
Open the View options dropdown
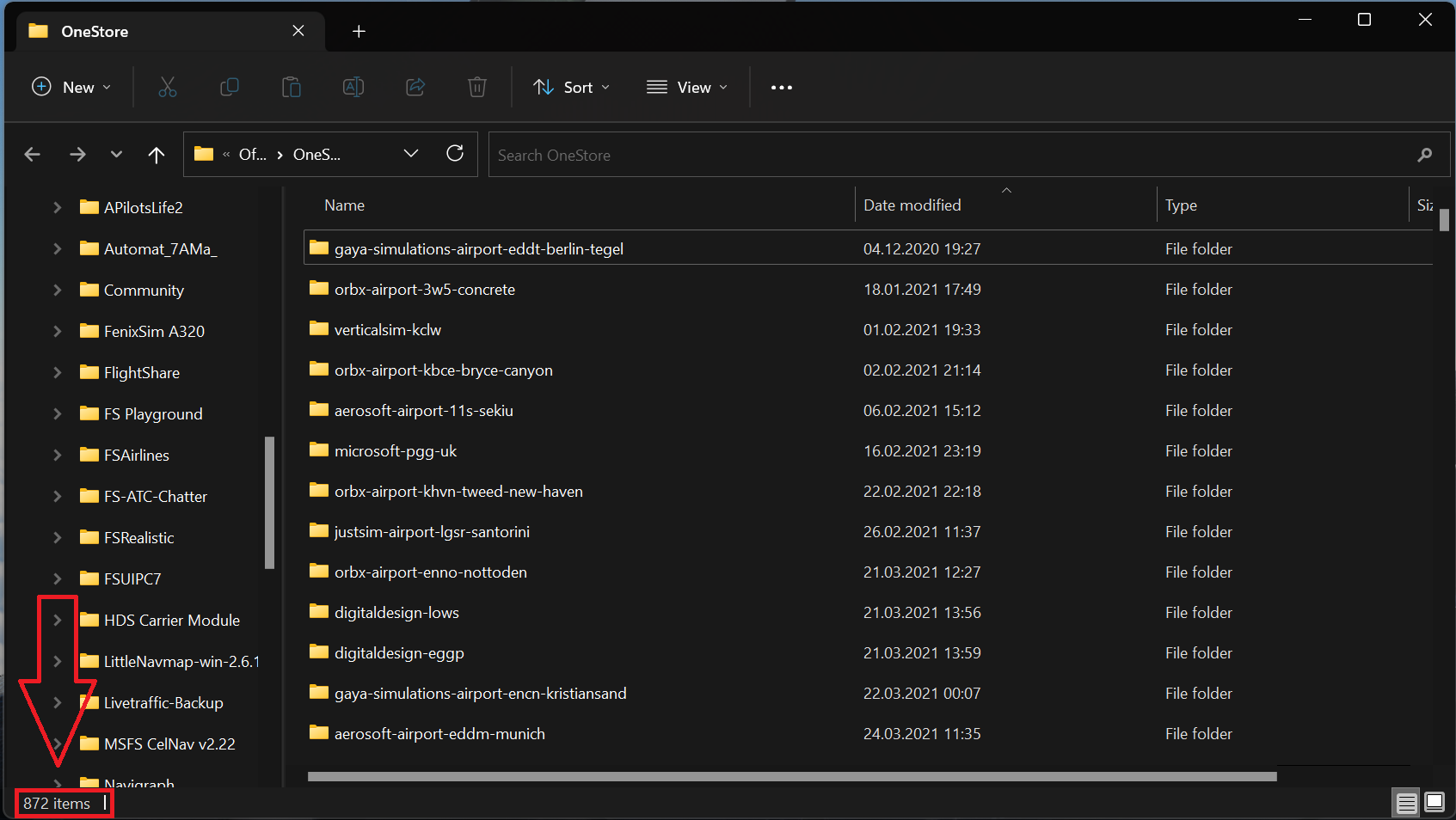pyautogui.click(x=686, y=87)
